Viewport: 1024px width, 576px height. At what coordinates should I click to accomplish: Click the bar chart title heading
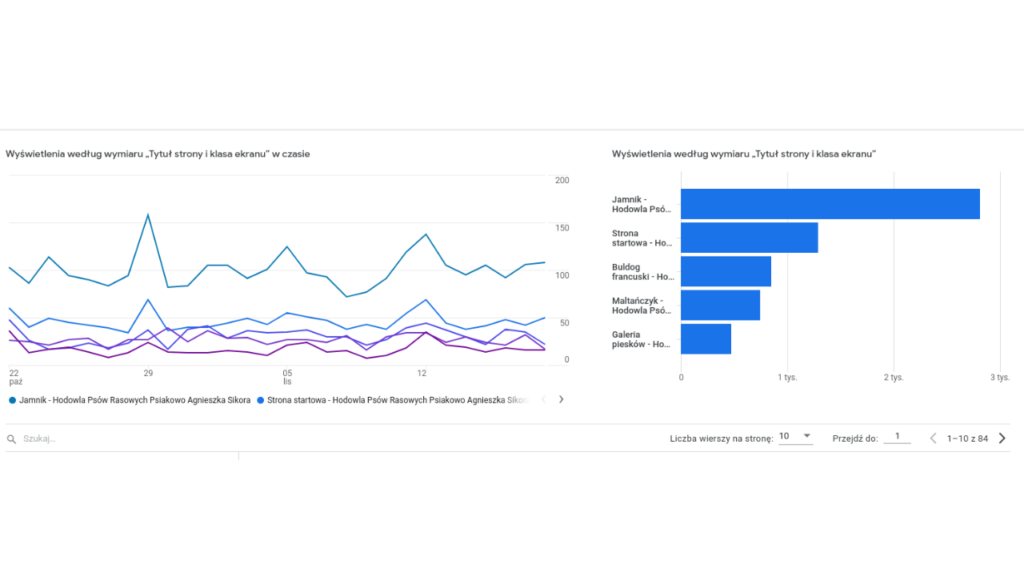(743, 155)
